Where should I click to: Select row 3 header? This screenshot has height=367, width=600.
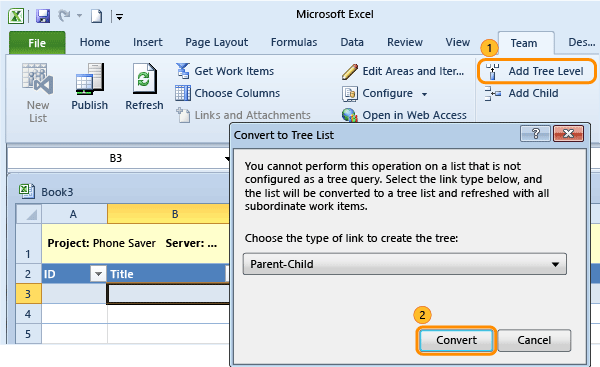click(28, 294)
